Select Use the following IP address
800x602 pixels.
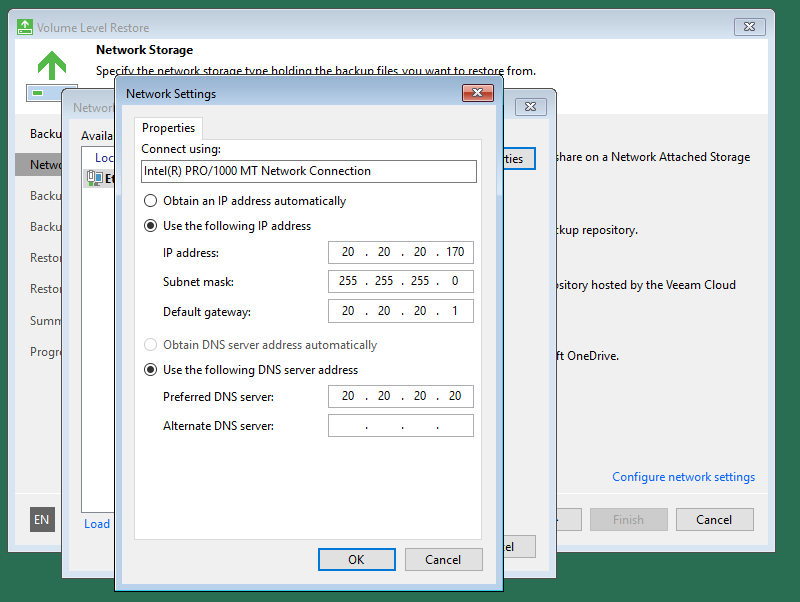(228, 226)
